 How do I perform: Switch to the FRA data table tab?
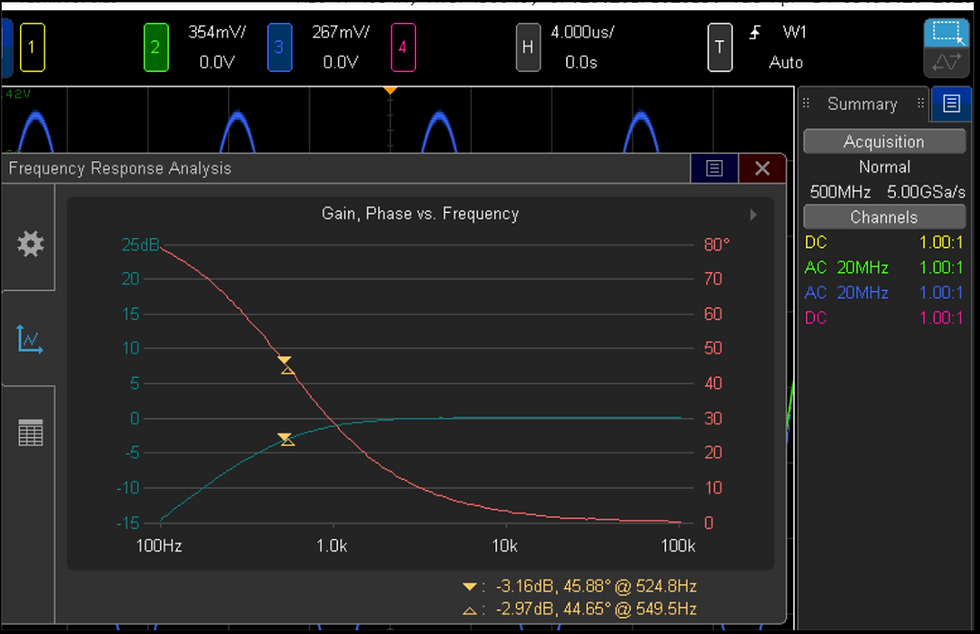tap(29, 432)
